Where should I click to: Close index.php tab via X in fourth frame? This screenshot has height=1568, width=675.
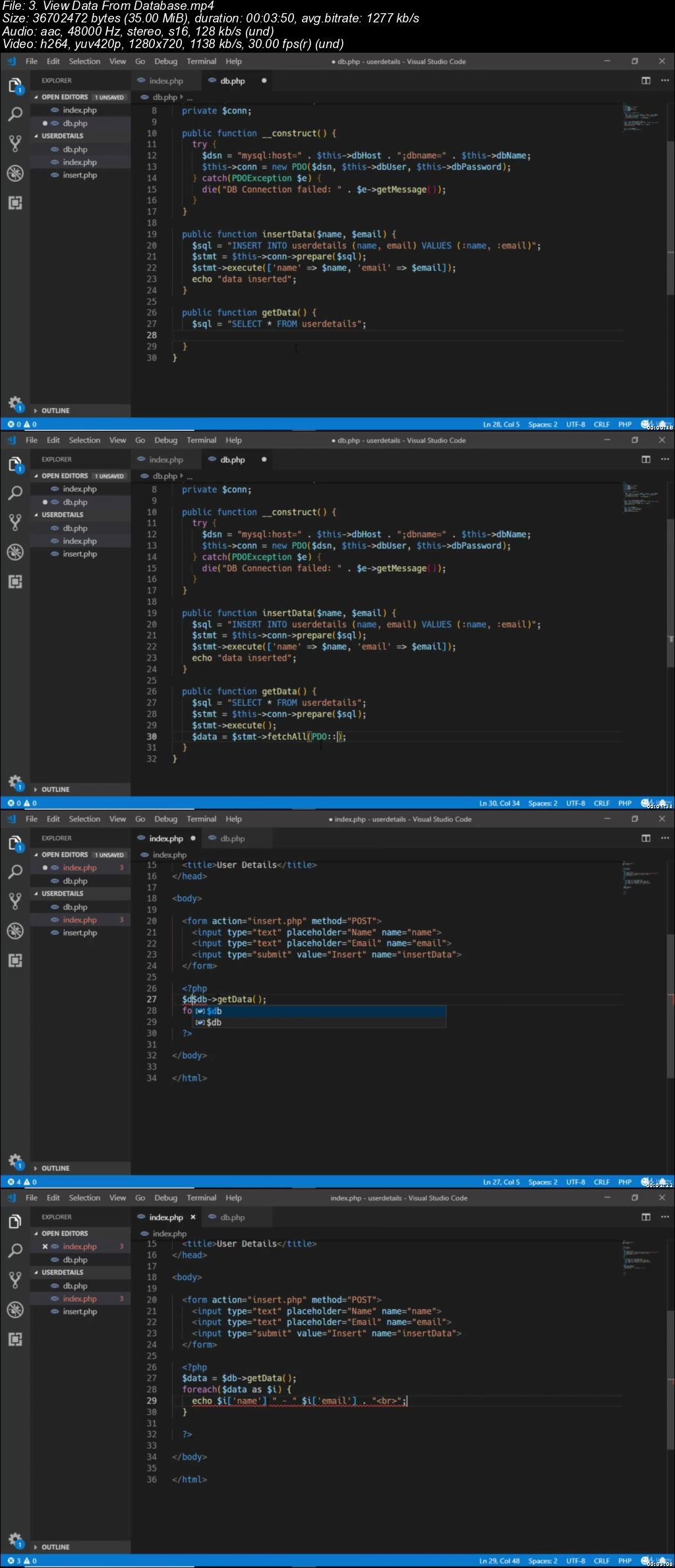pos(193,1217)
